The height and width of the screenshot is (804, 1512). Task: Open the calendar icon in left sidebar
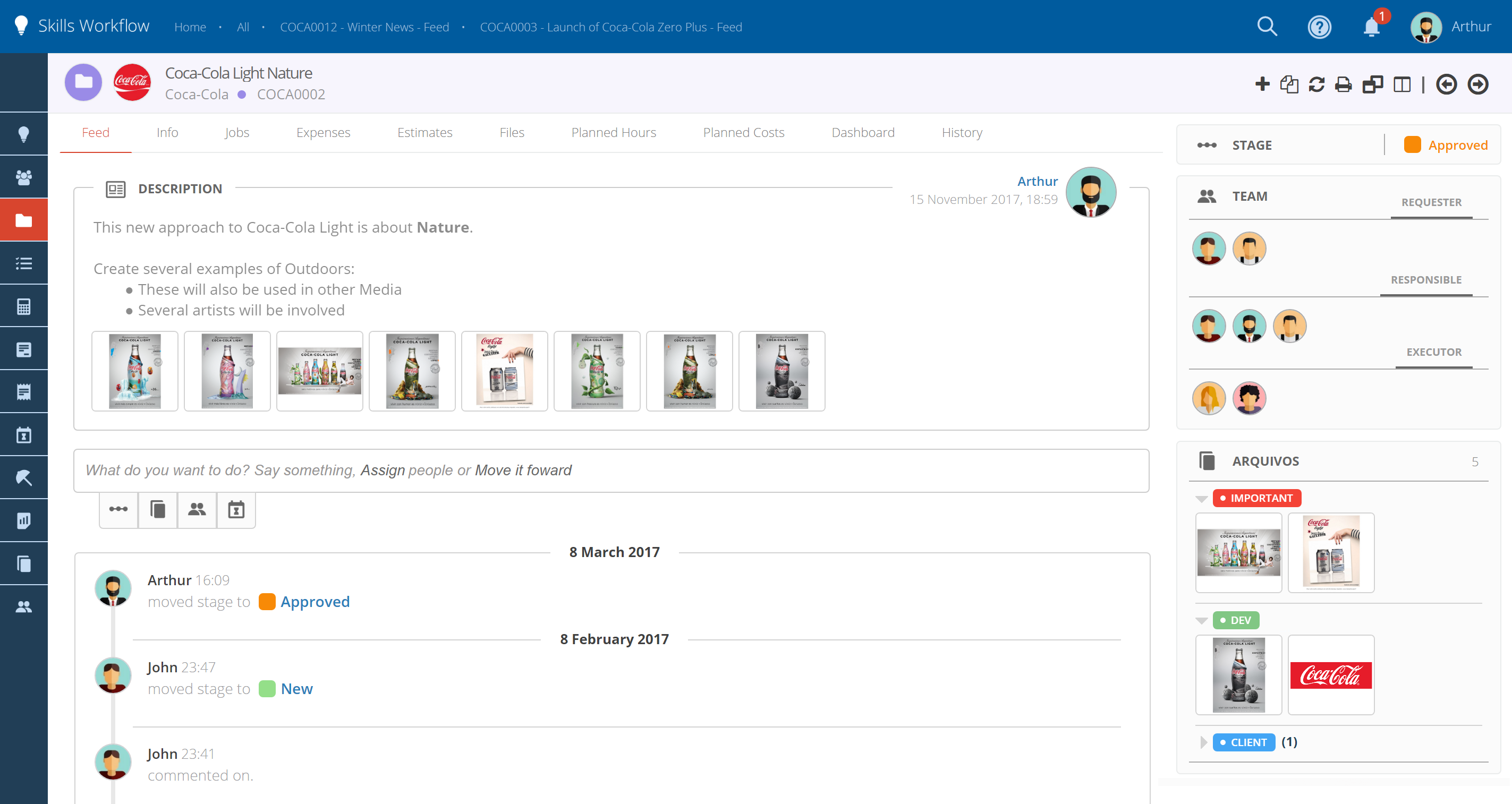coord(23,435)
